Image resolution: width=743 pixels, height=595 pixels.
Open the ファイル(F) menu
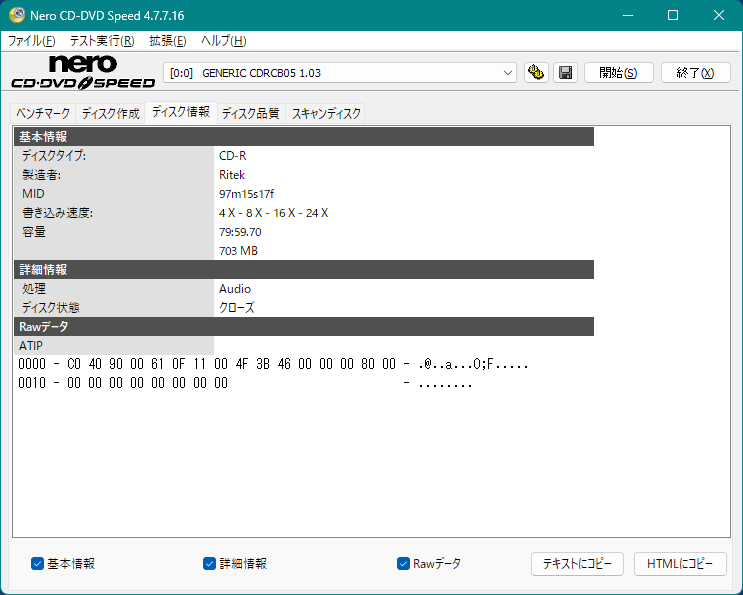click(32, 41)
